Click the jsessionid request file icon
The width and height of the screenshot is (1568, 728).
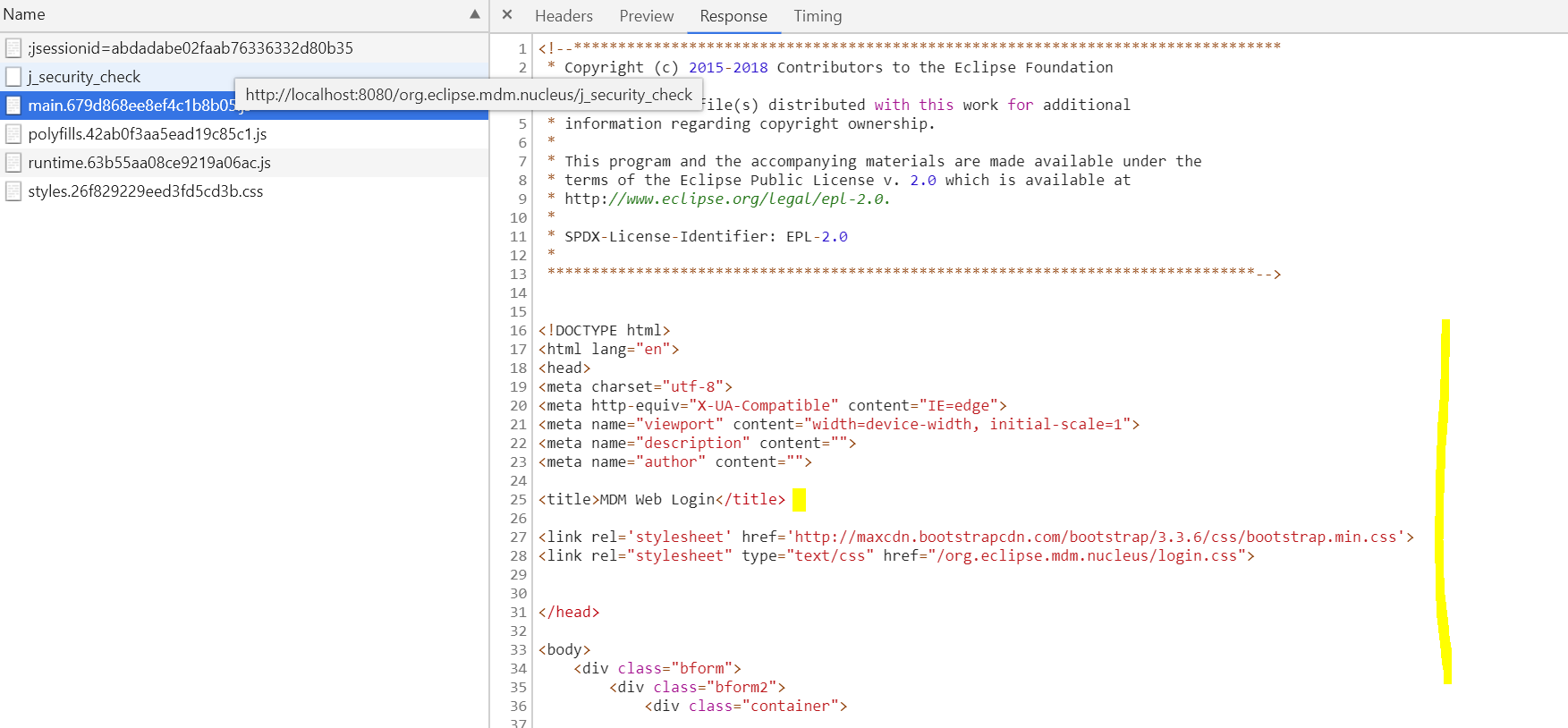[13, 48]
